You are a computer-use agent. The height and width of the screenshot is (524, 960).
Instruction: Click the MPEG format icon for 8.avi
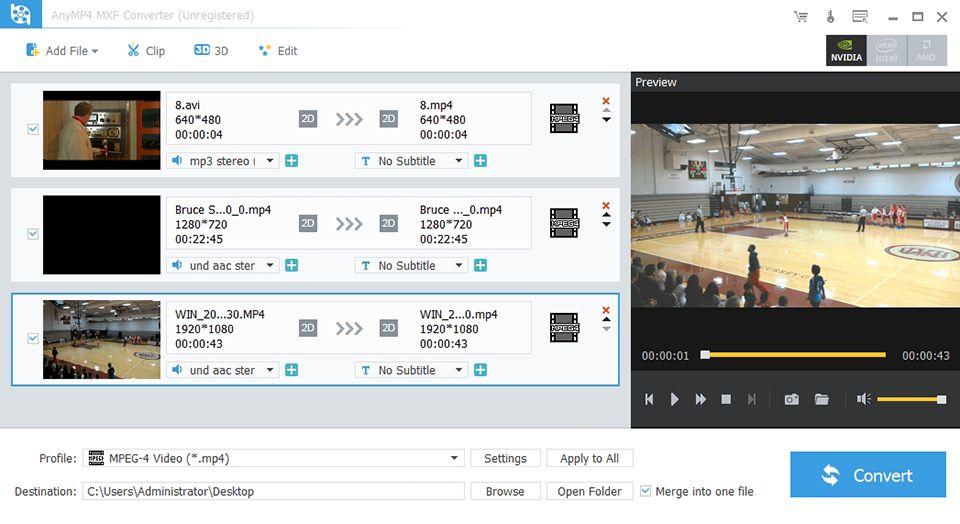pos(564,119)
